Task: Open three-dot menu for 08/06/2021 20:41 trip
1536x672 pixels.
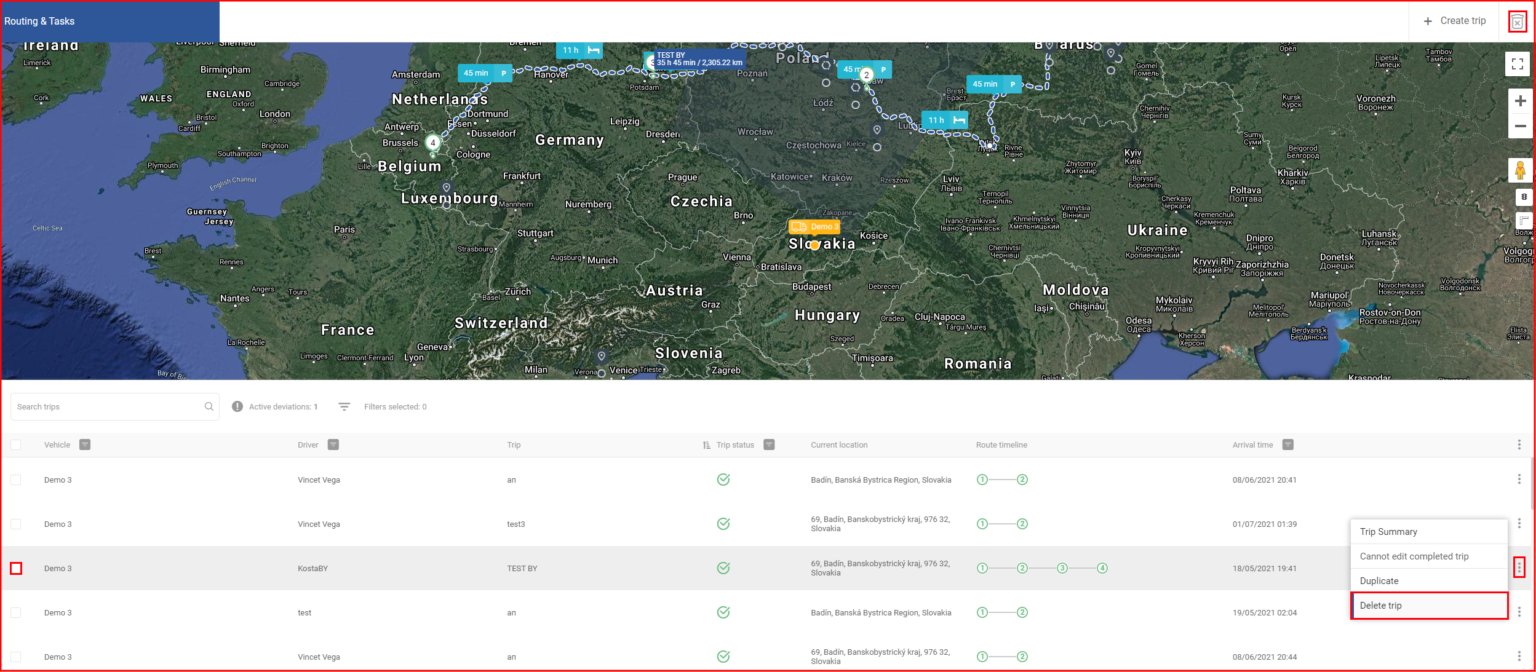Action: click(x=1519, y=480)
